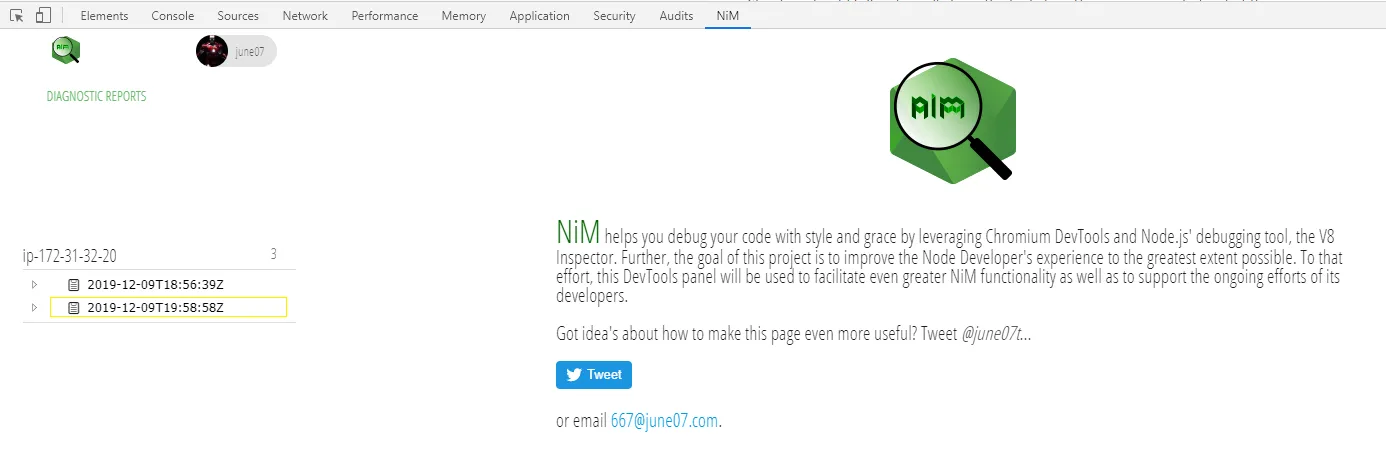1386x469 pixels.
Task: Expand the 2019-12-09T19:58:58Z report row
Action: point(34,307)
